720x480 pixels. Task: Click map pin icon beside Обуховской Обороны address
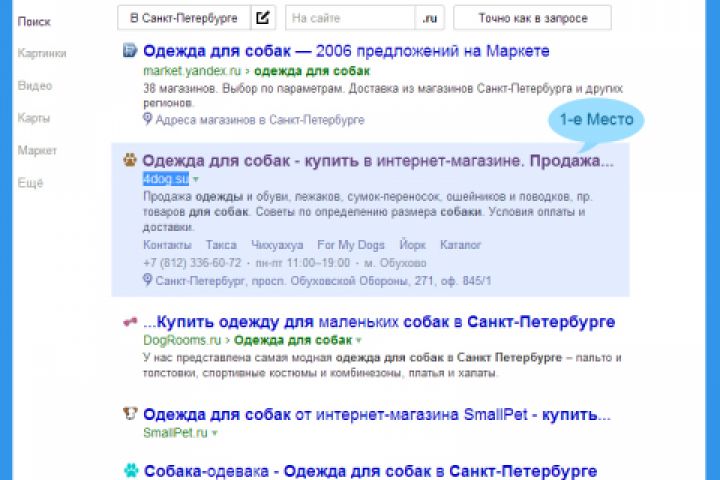[147, 280]
